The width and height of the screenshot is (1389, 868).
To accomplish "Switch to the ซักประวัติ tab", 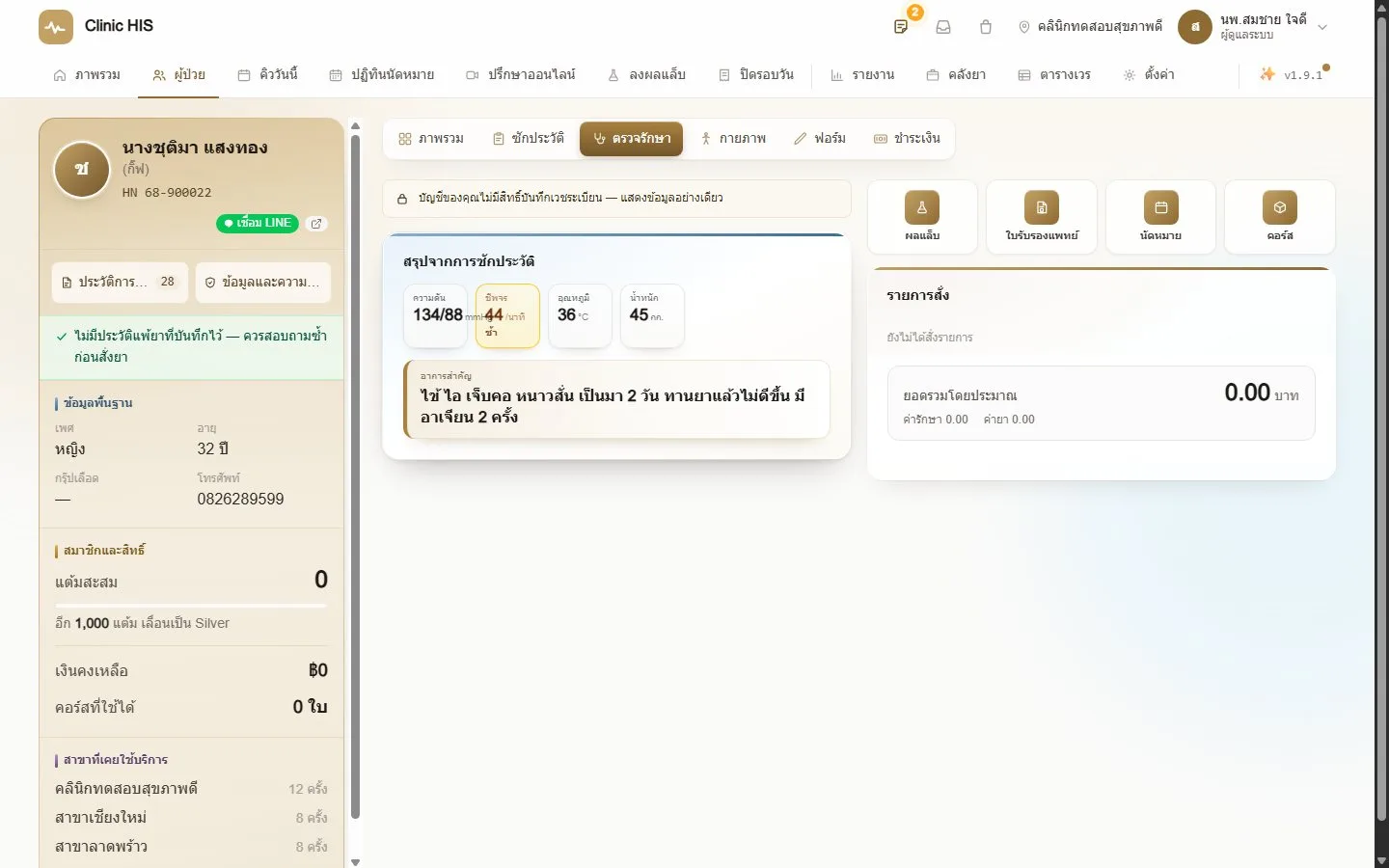I will click(529, 139).
